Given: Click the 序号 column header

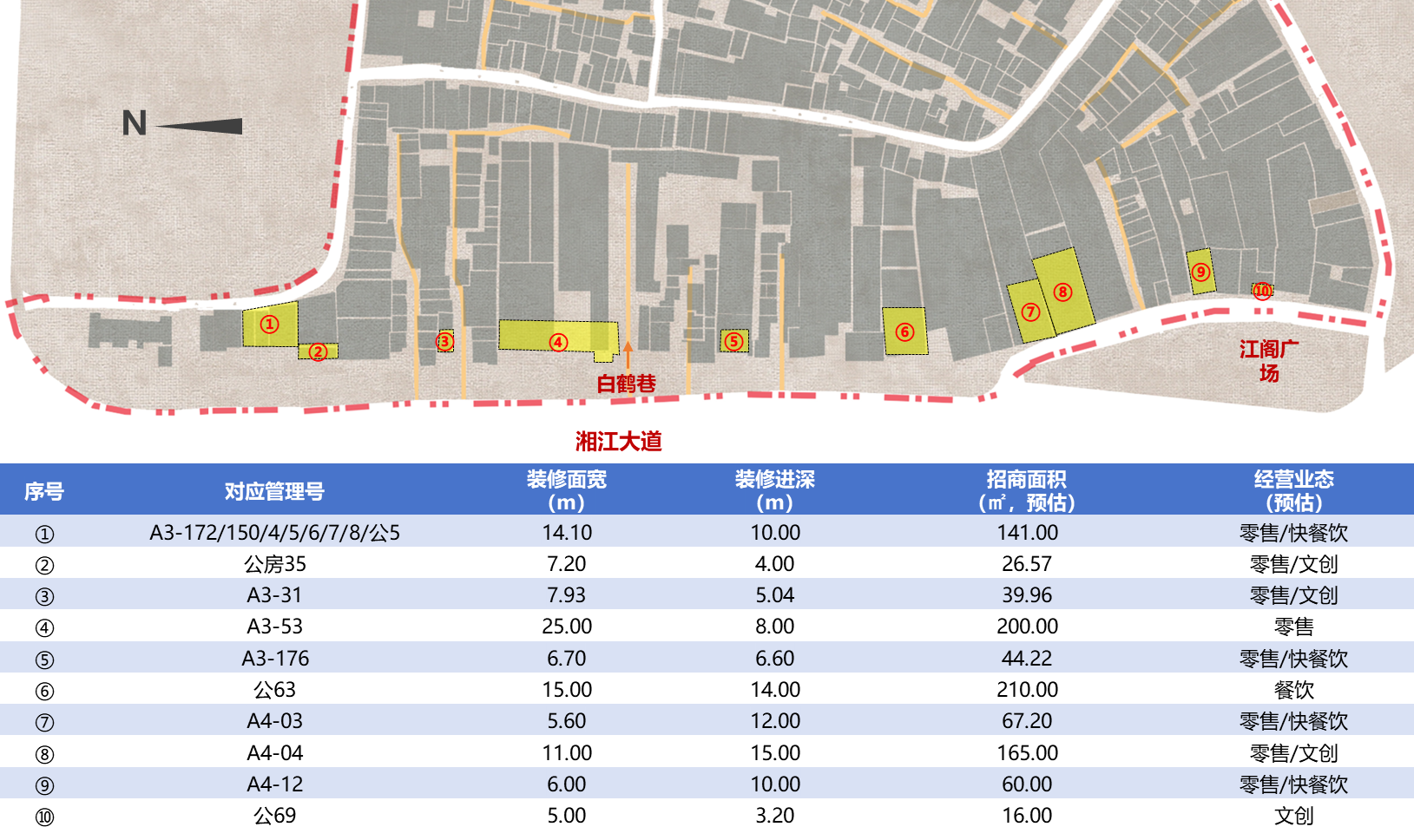Looking at the screenshot, I should click(44, 491).
